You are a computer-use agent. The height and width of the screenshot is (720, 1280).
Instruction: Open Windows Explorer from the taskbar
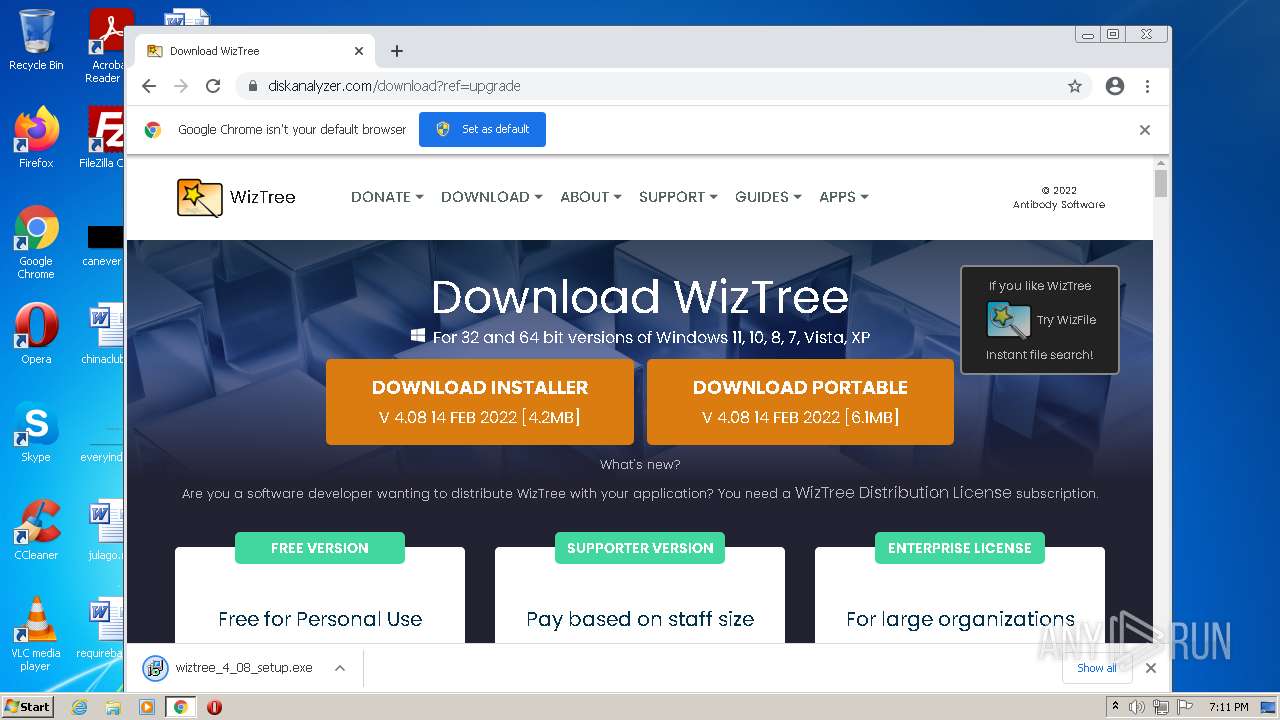tap(113, 707)
